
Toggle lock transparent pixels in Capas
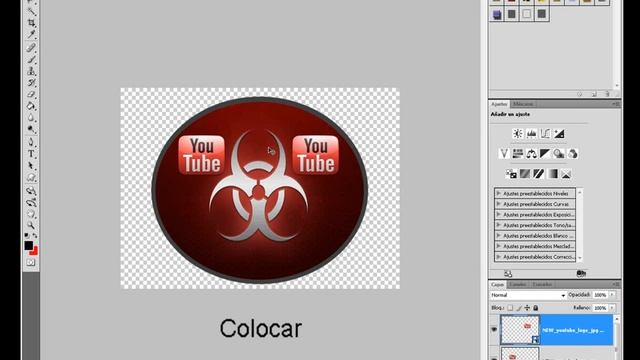tap(510, 308)
